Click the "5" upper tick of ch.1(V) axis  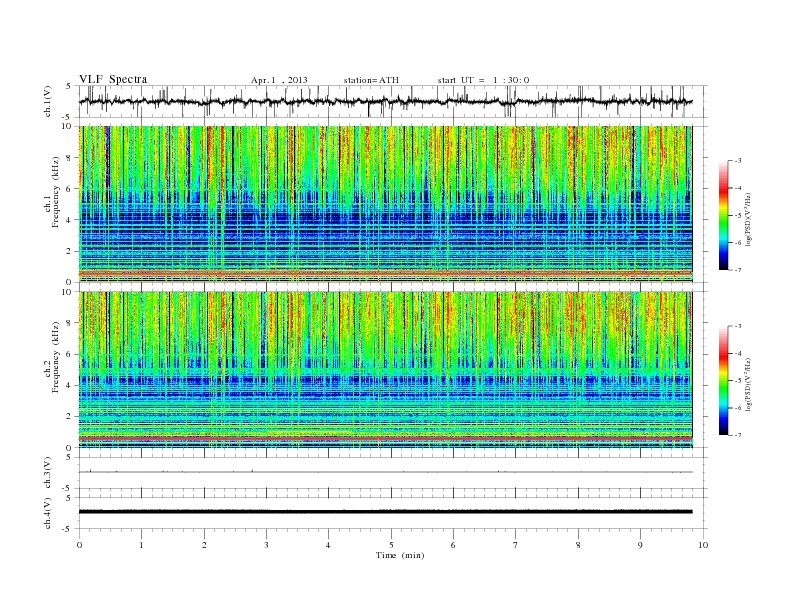(69, 86)
